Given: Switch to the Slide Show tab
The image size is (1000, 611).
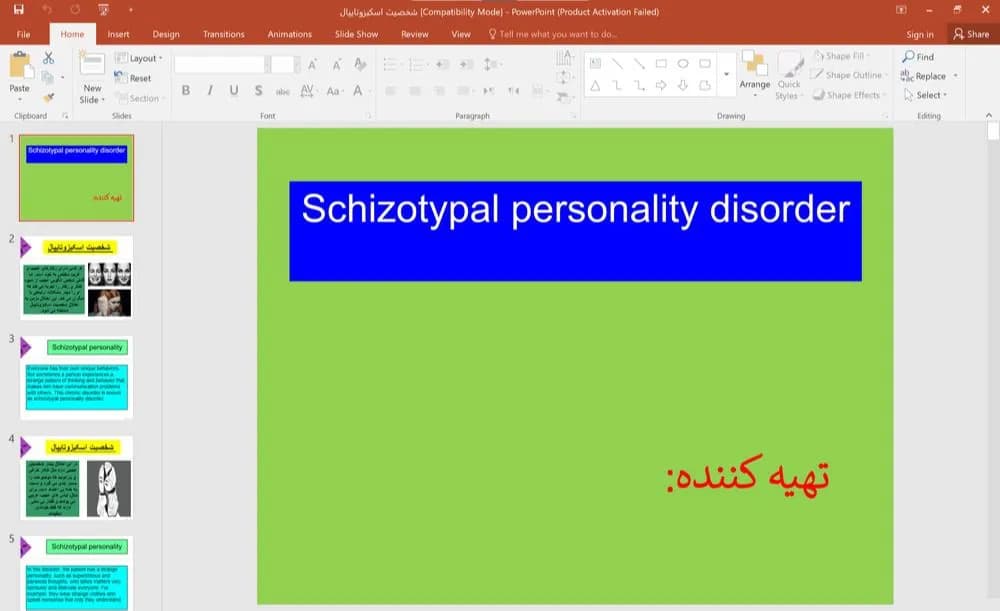Looking at the screenshot, I should (x=357, y=34).
